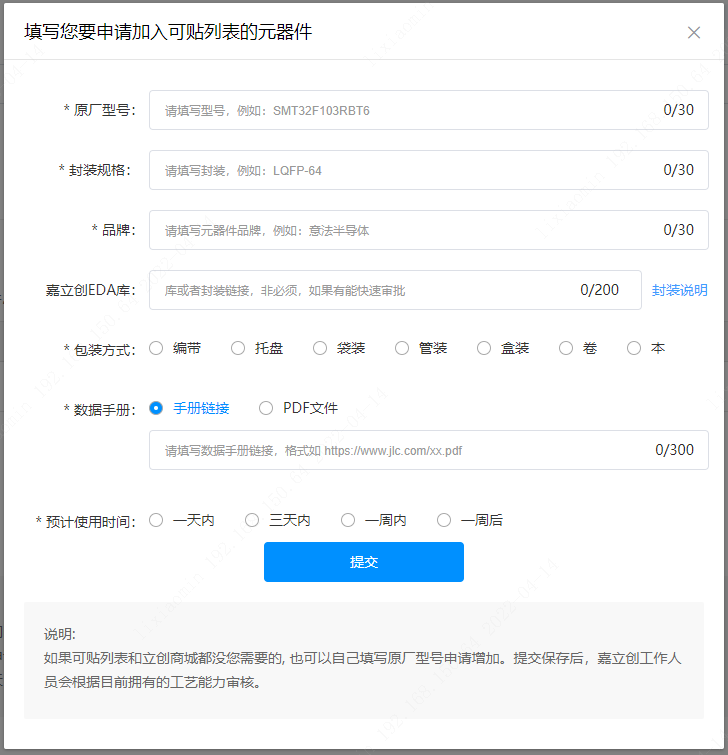Close the dialog with the X icon
This screenshot has width=728, height=755.
click(694, 32)
